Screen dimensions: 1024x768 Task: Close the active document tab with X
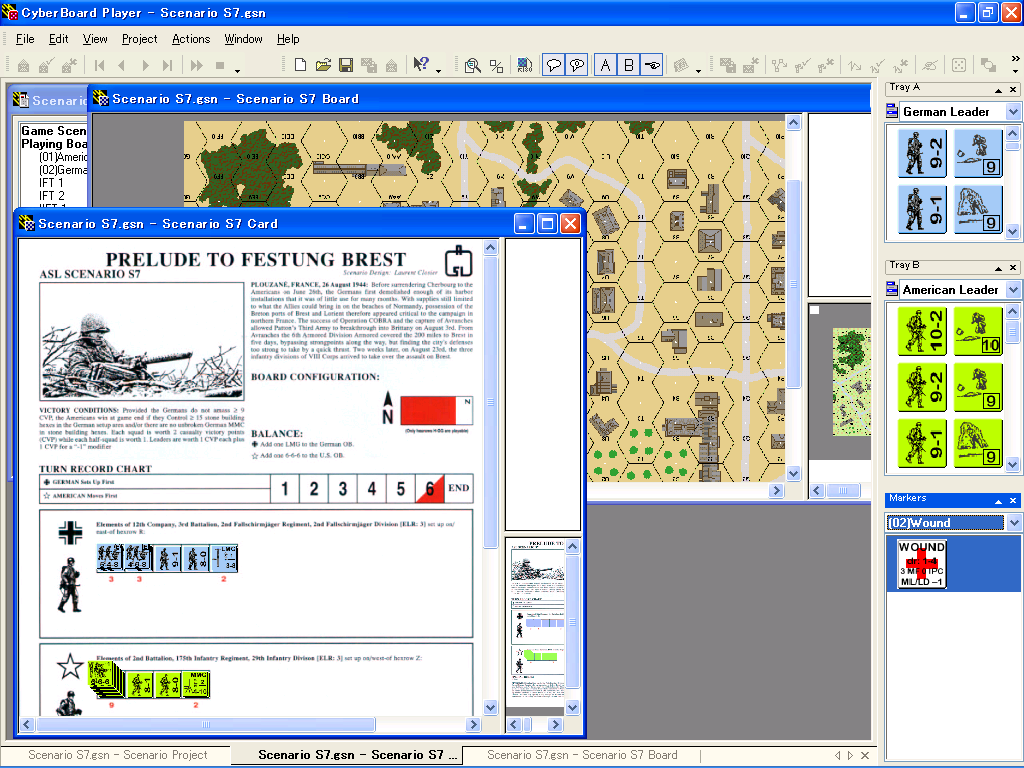[865, 755]
